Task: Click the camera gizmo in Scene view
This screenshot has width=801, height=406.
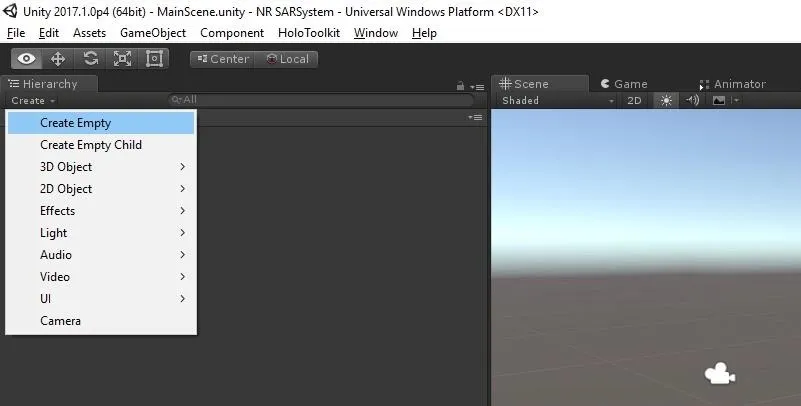Action: pyautogui.click(x=720, y=374)
